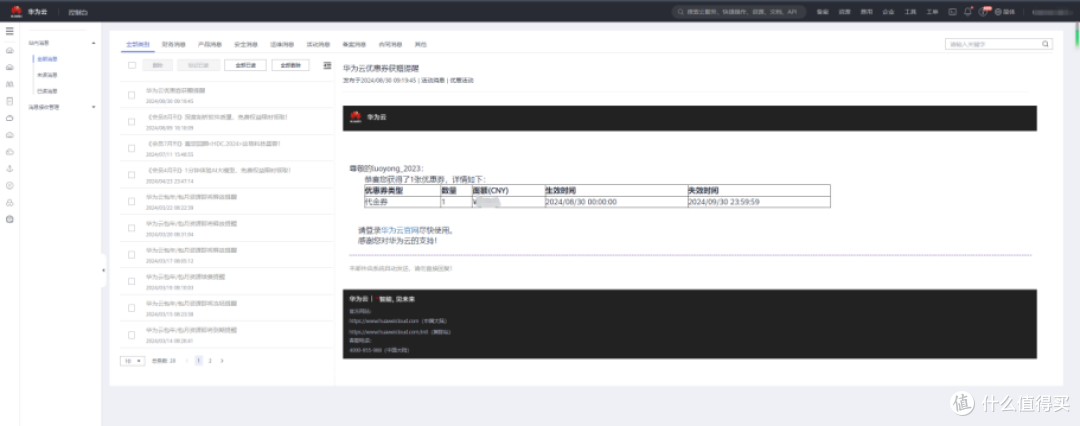The image size is (1080, 426).
Task: Open 工单 in the top navigation
Action: (x=933, y=12)
